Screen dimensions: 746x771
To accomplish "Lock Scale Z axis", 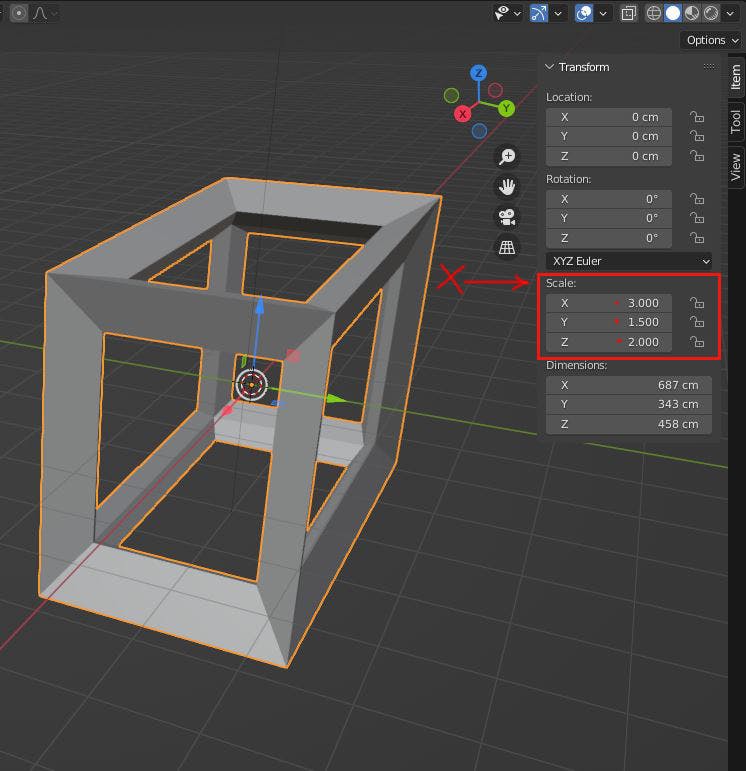I will coord(697,342).
